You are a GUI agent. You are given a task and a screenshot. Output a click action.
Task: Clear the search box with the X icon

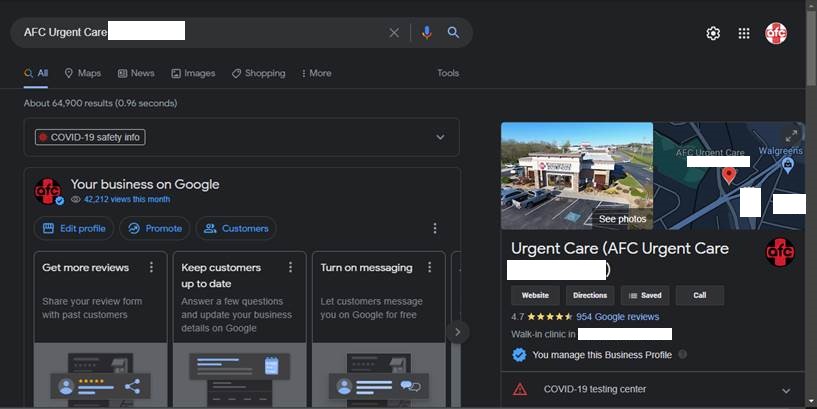tap(394, 33)
